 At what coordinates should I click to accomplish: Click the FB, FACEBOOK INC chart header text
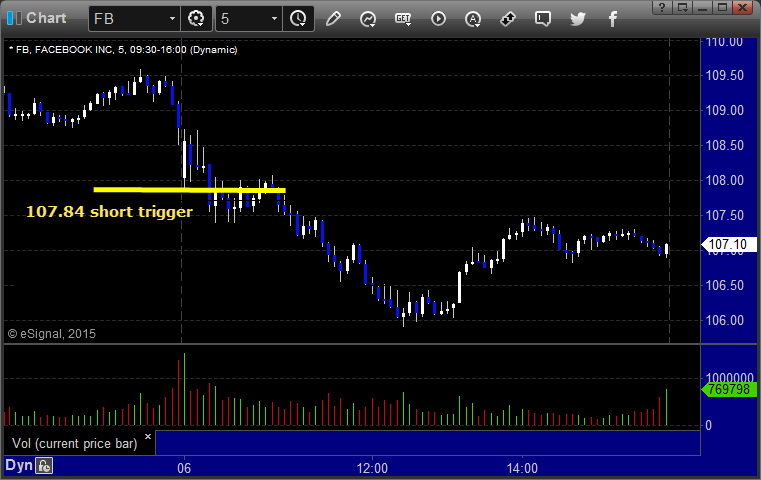[x=123, y=50]
